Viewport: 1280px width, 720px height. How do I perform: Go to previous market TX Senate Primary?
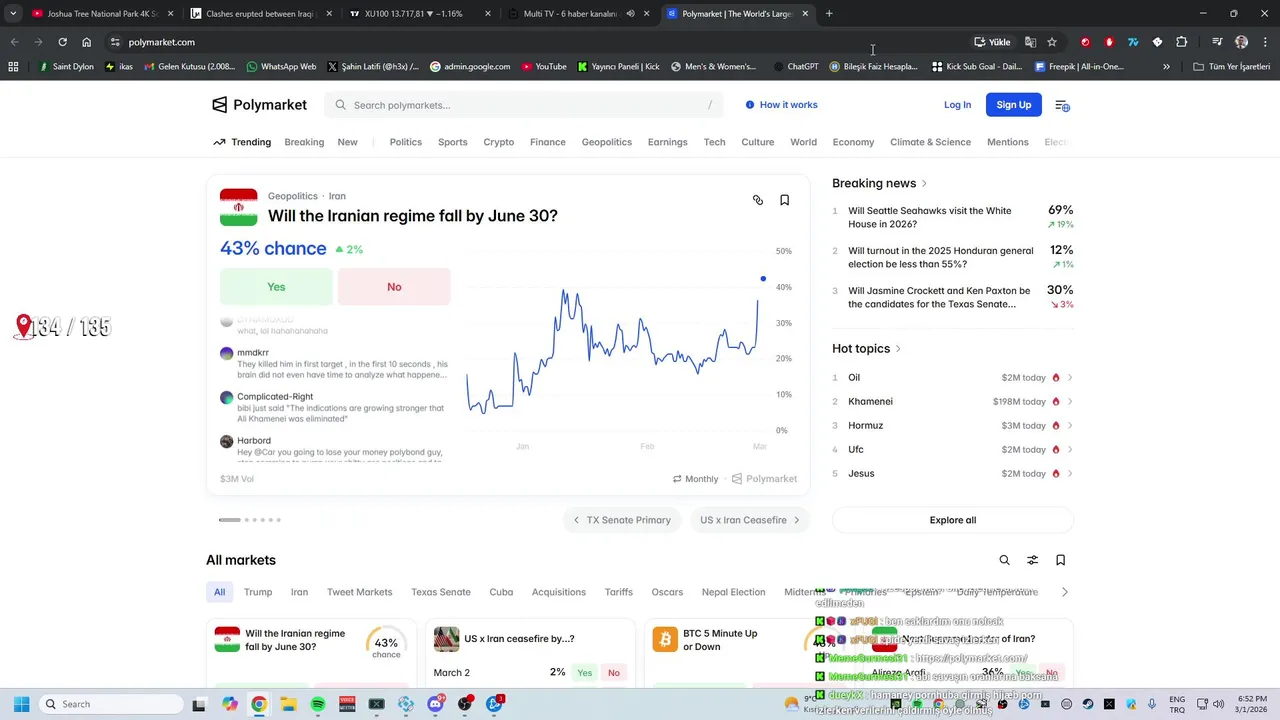click(x=622, y=520)
